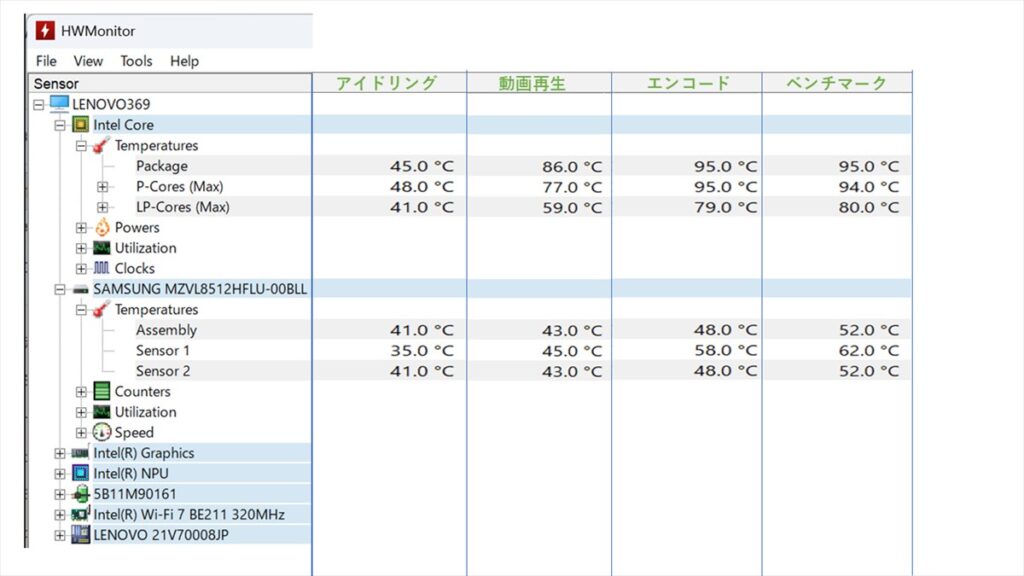Select the Intel(R) Graphics label
1024x576 pixels.
144,453
